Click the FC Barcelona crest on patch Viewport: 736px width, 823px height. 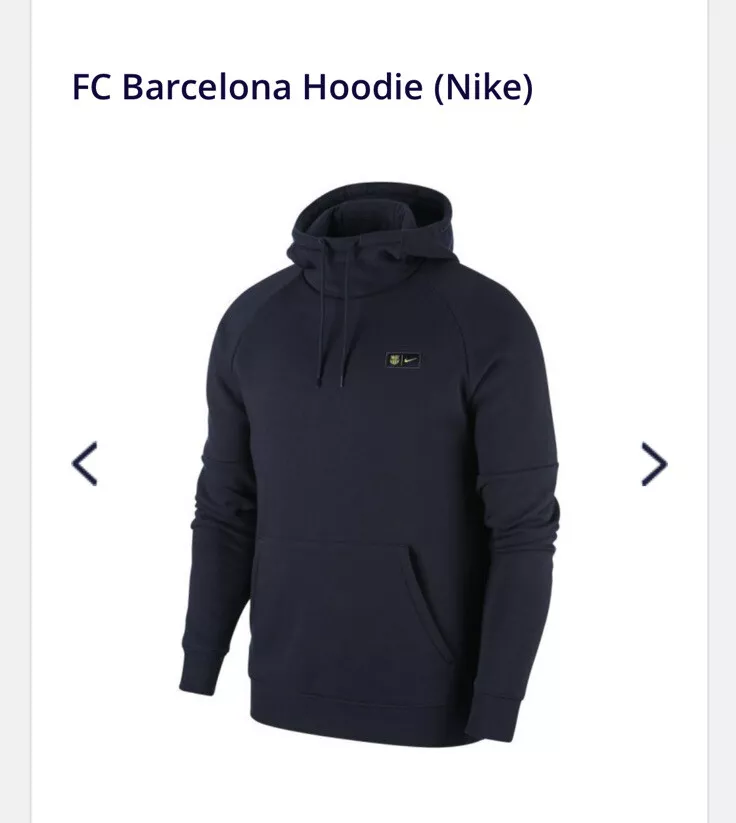pos(394,360)
